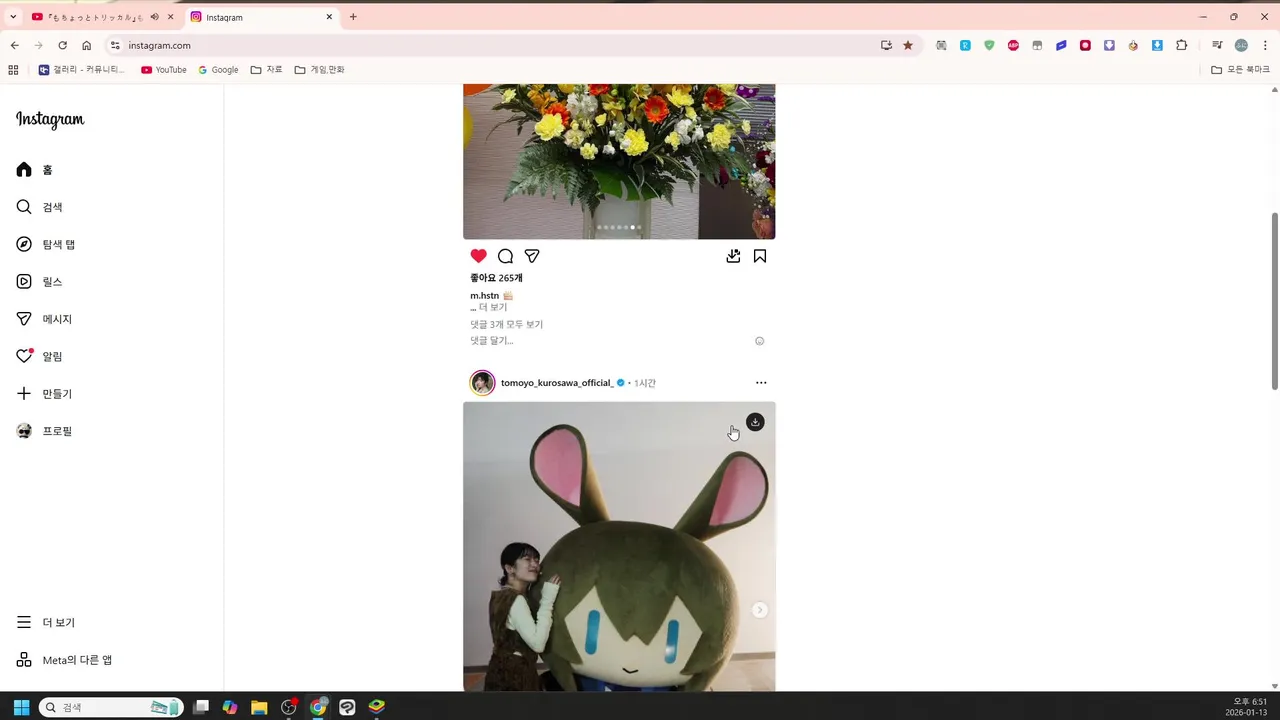Open OBS Studio from the taskbar
Screen dimensions: 1280x720
[289, 707]
